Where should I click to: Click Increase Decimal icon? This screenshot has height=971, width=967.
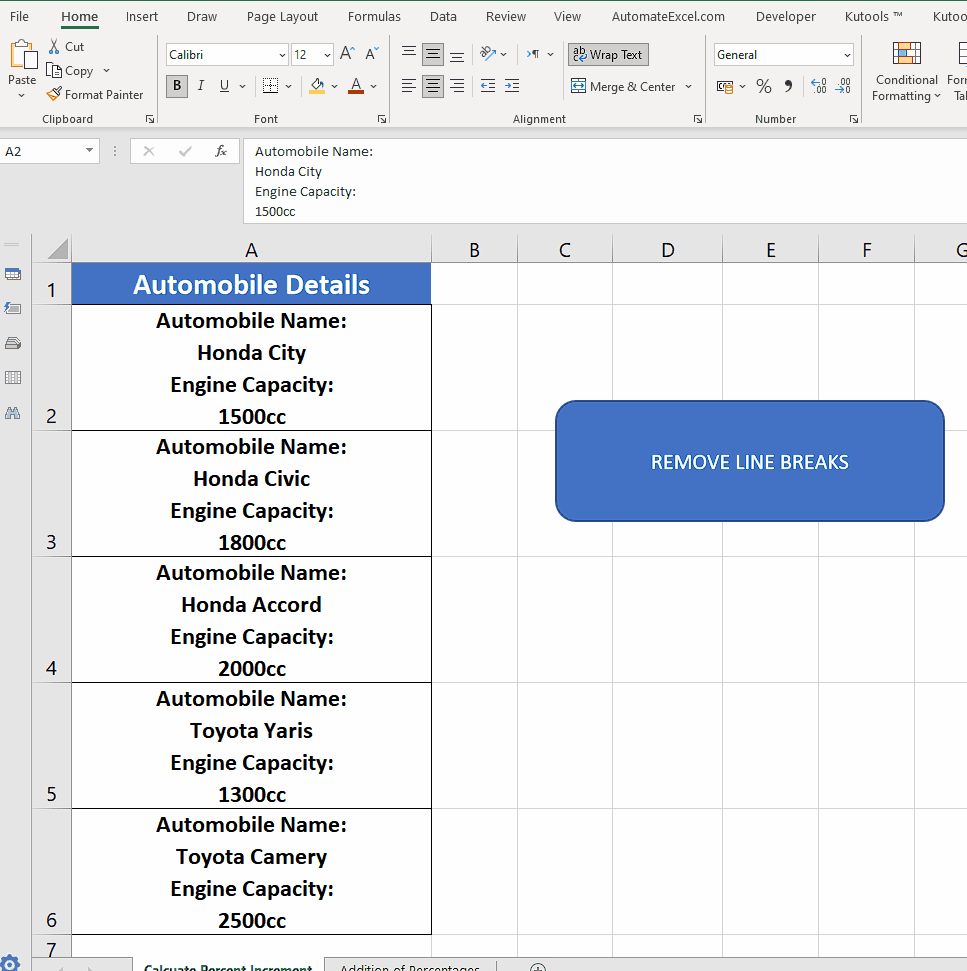pos(818,86)
